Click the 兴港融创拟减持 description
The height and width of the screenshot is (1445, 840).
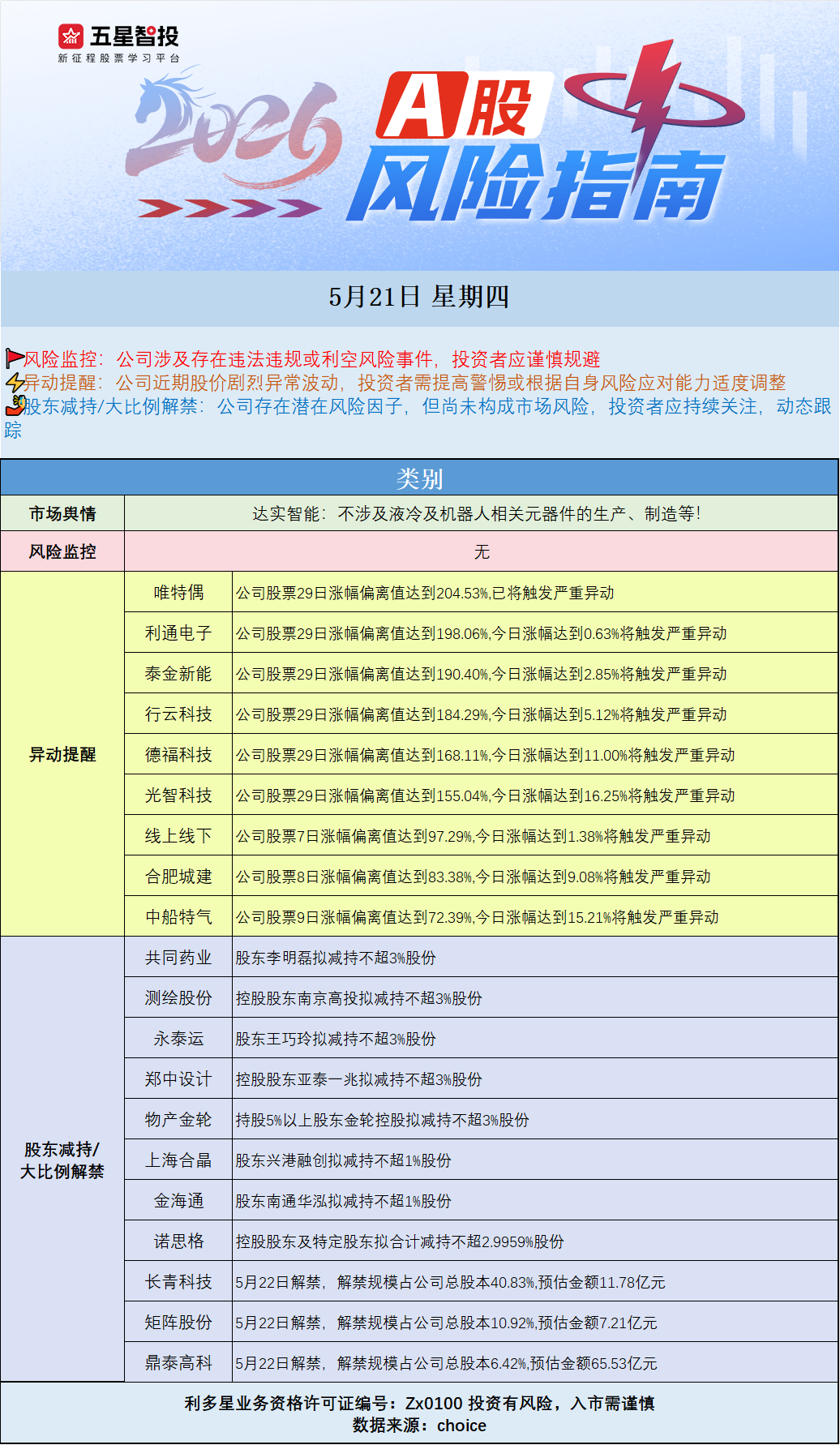[343, 1160]
